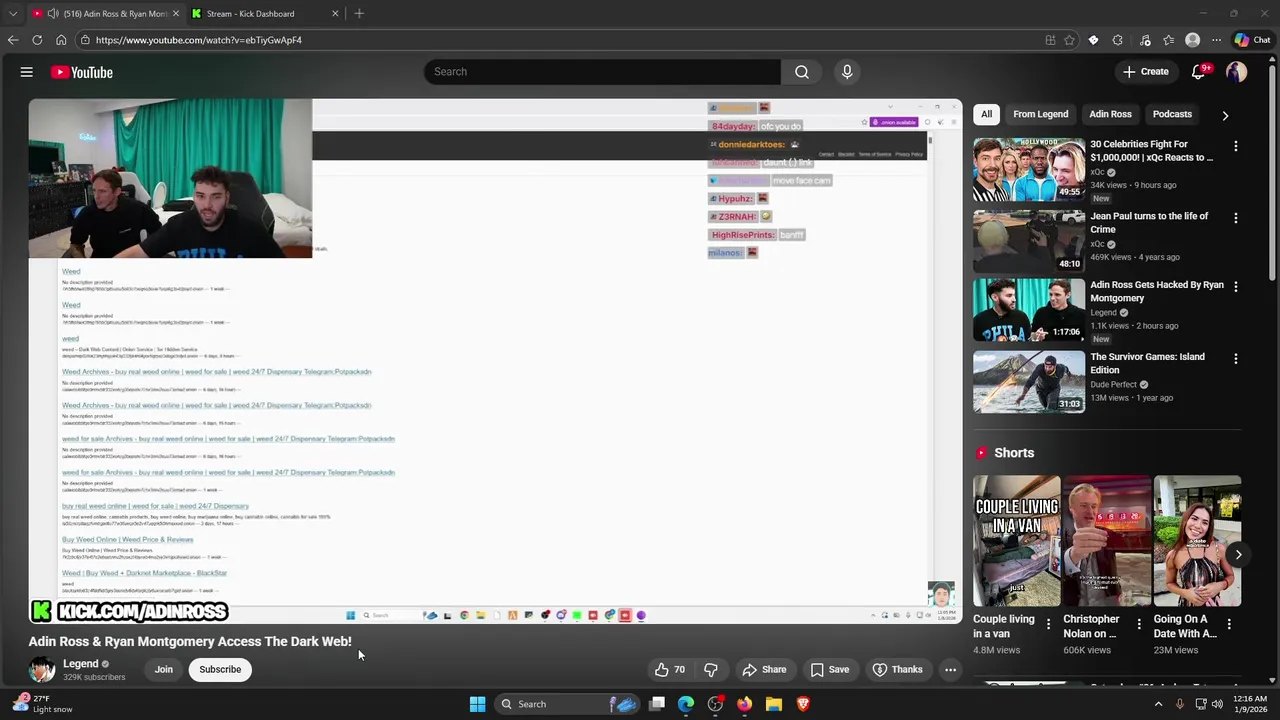Dislike the video with thumbs down
The width and height of the screenshot is (1280, 720).
click(x=711, y=670)
